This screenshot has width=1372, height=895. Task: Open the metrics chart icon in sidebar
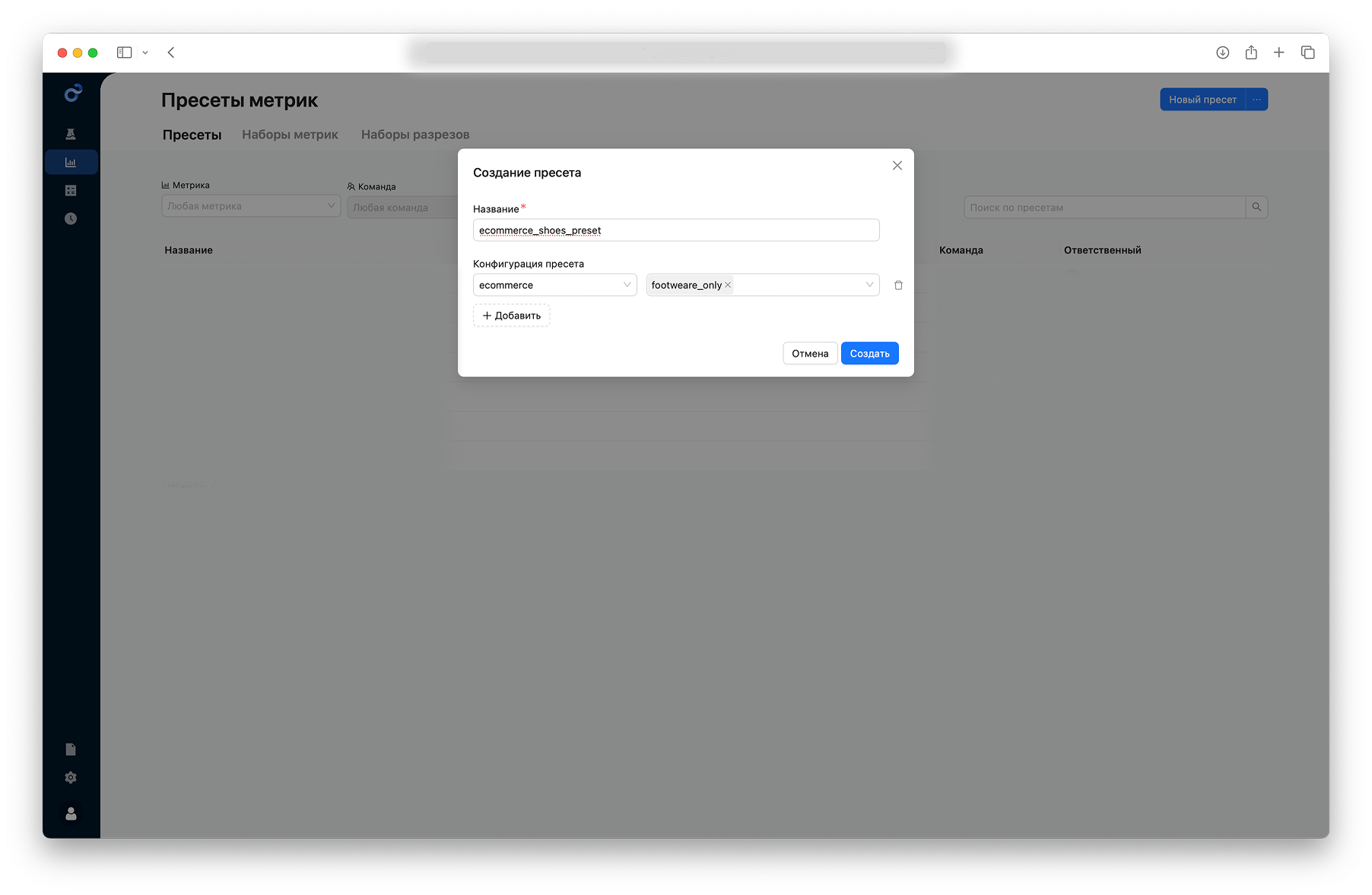(71, 163)
